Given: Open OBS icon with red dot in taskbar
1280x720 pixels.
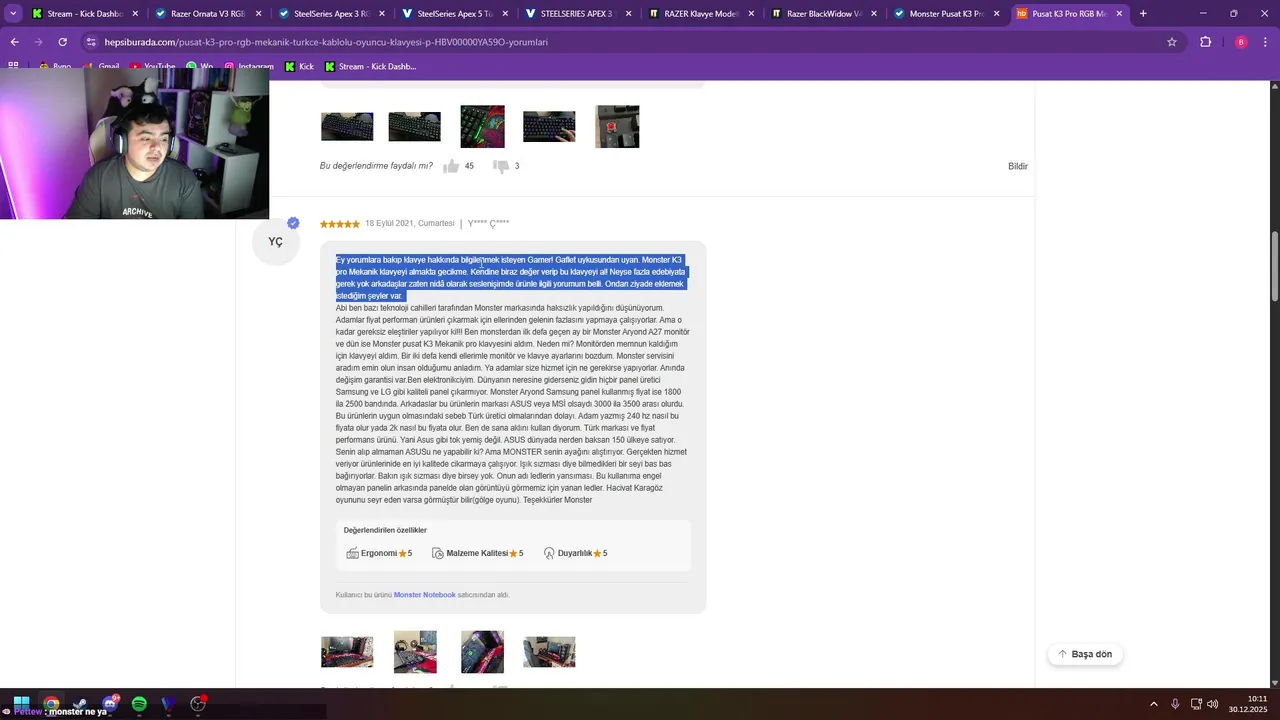Looking at the screenshot, I should tap(198, 704).
